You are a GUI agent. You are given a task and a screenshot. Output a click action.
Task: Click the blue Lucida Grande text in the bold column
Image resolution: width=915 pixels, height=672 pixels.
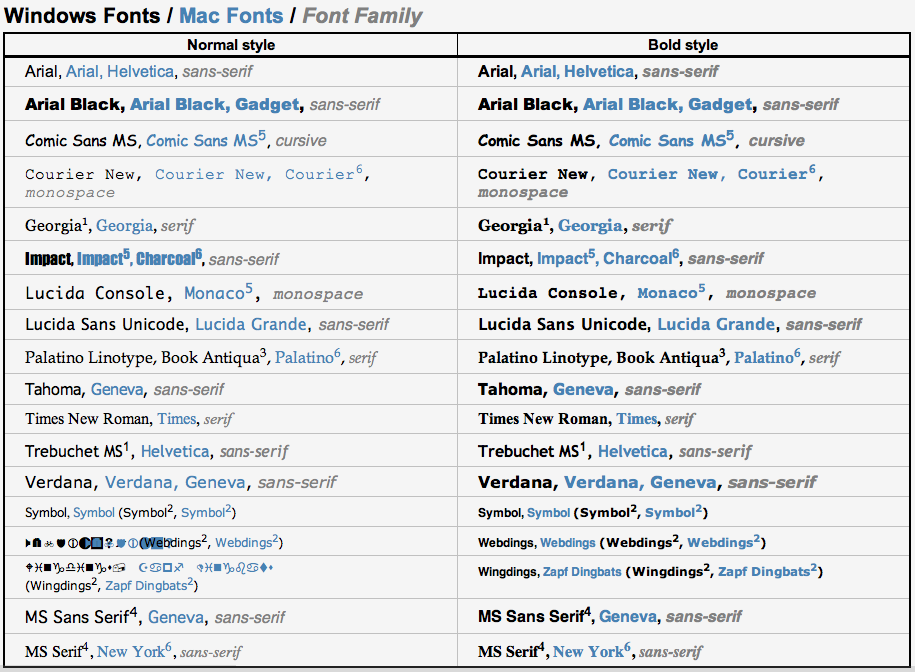[x=716, y=324]
